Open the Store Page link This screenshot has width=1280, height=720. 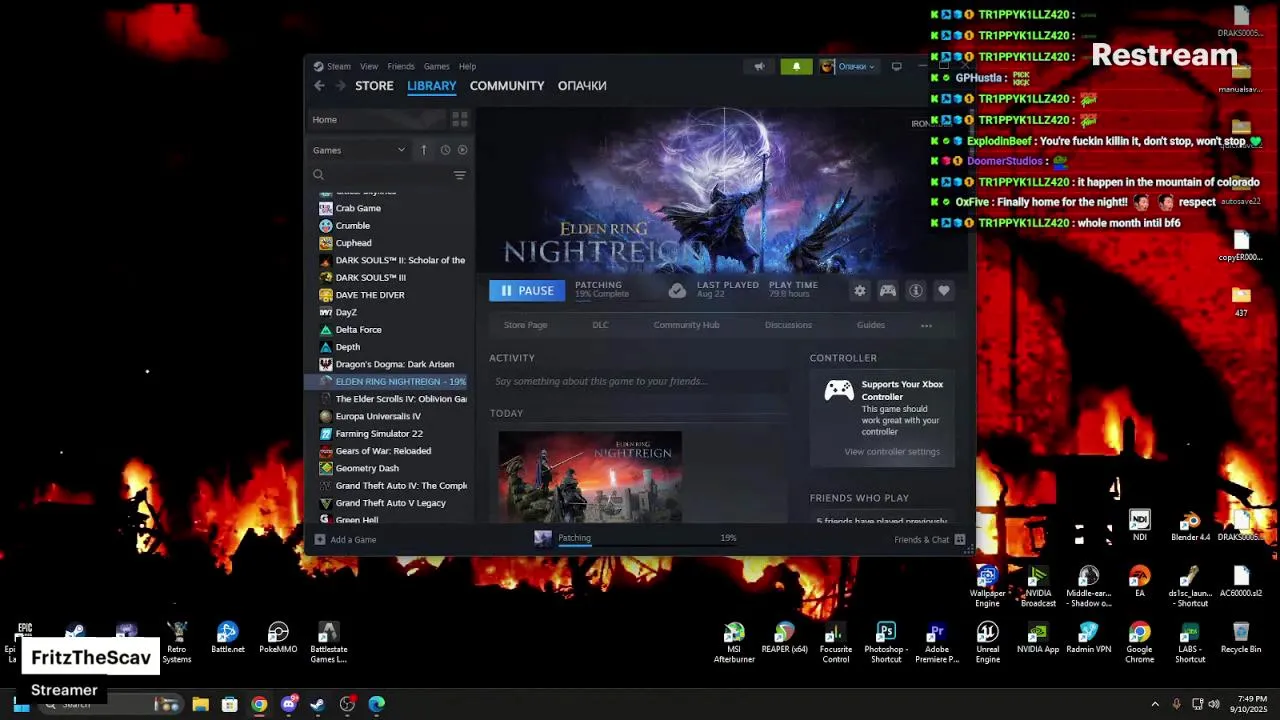(x=525, y=325)
